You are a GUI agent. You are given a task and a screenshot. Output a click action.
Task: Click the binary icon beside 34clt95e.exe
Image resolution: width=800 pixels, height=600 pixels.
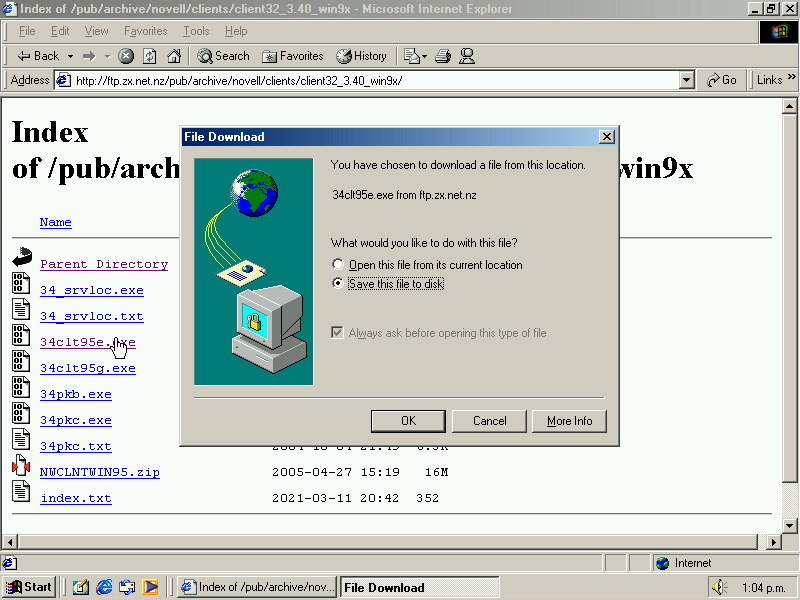(21, 335)
